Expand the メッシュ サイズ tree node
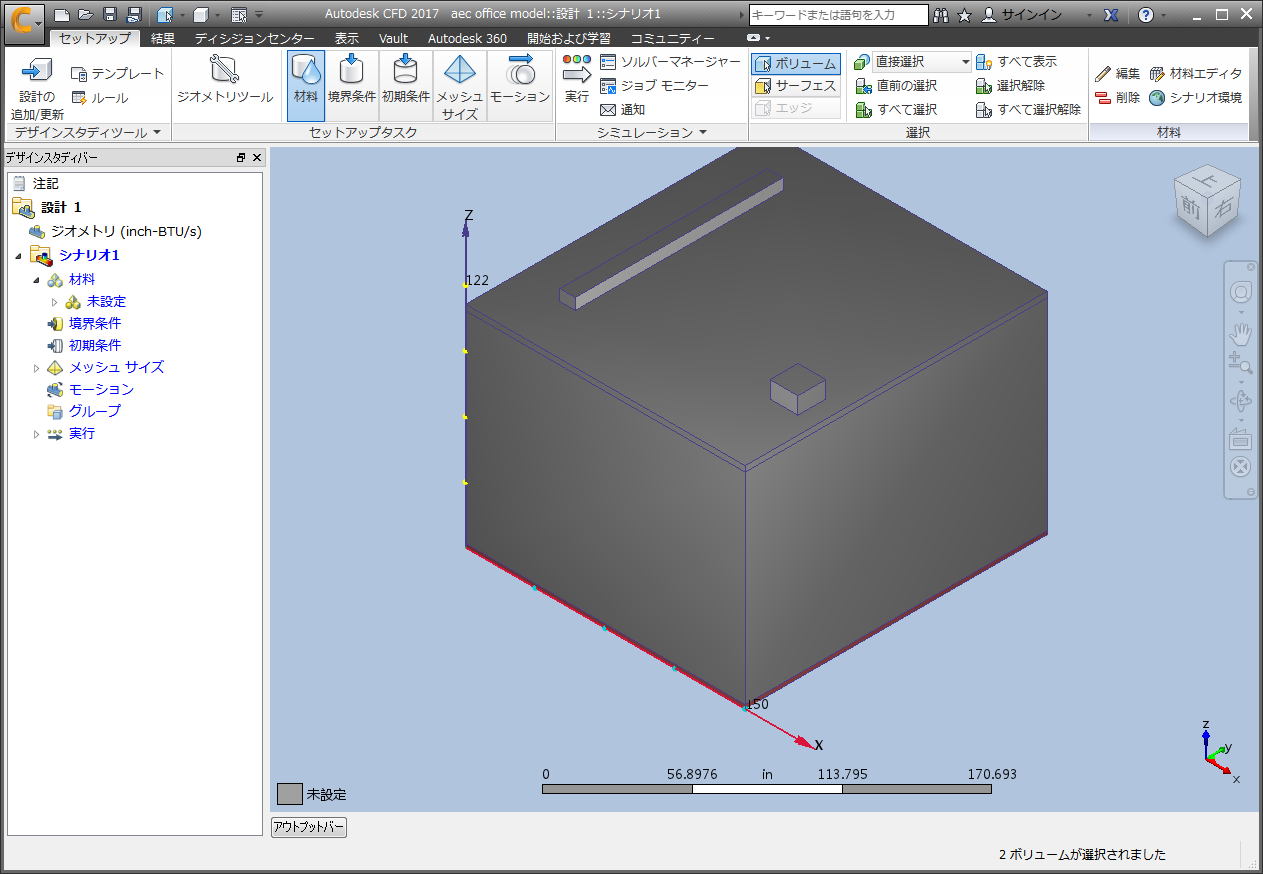The height and width of the screenshot is (874, 1263). (x=37, y=368)
